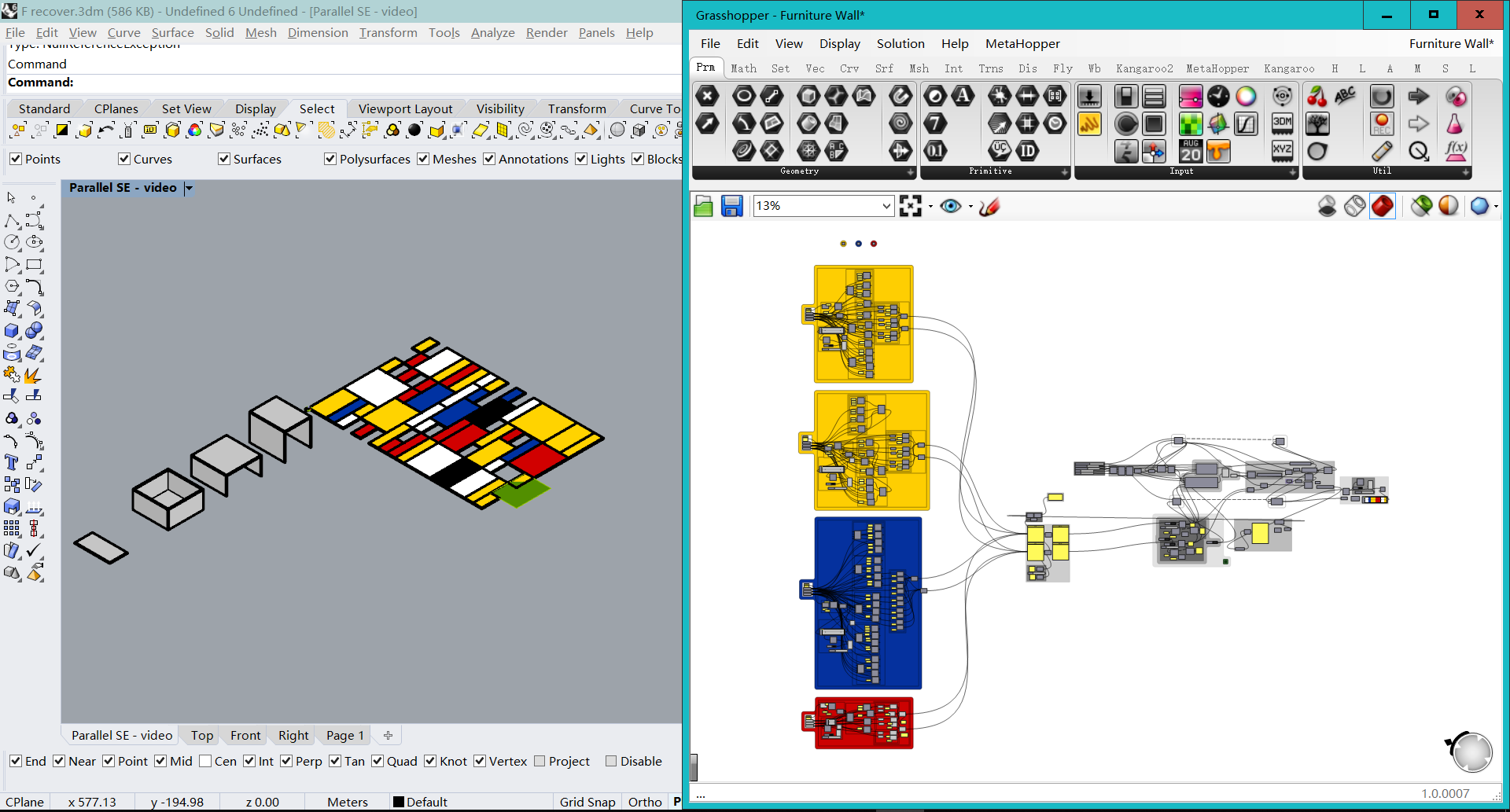Uncheck the Surfaces filter checkbox
This screenshot has height=812, width=1510.
coord(224,159)
